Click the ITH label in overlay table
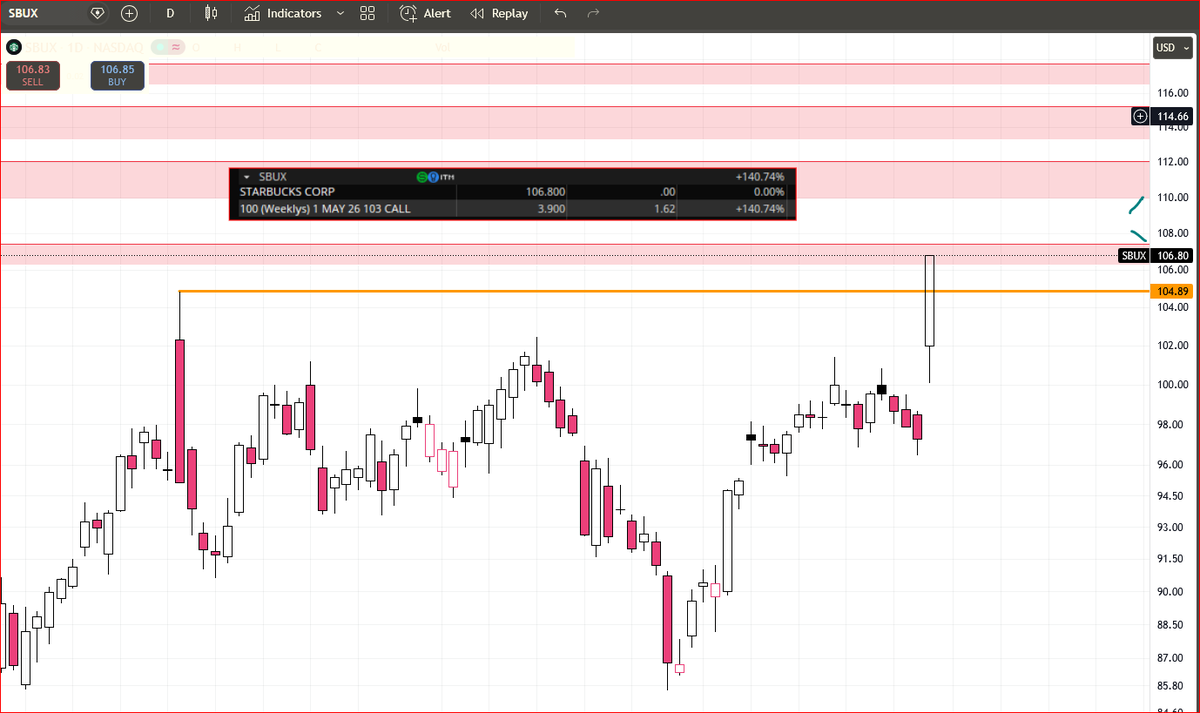The image size is (1200, 713). pyautogui.click(x=447, y=177)
